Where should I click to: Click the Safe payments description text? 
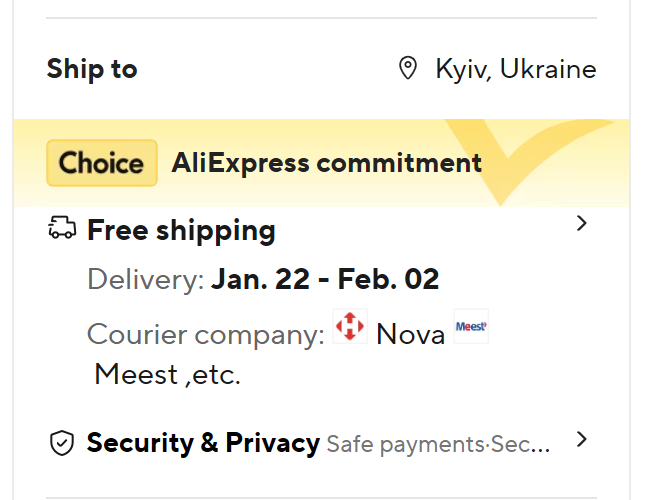coord(438,444)
